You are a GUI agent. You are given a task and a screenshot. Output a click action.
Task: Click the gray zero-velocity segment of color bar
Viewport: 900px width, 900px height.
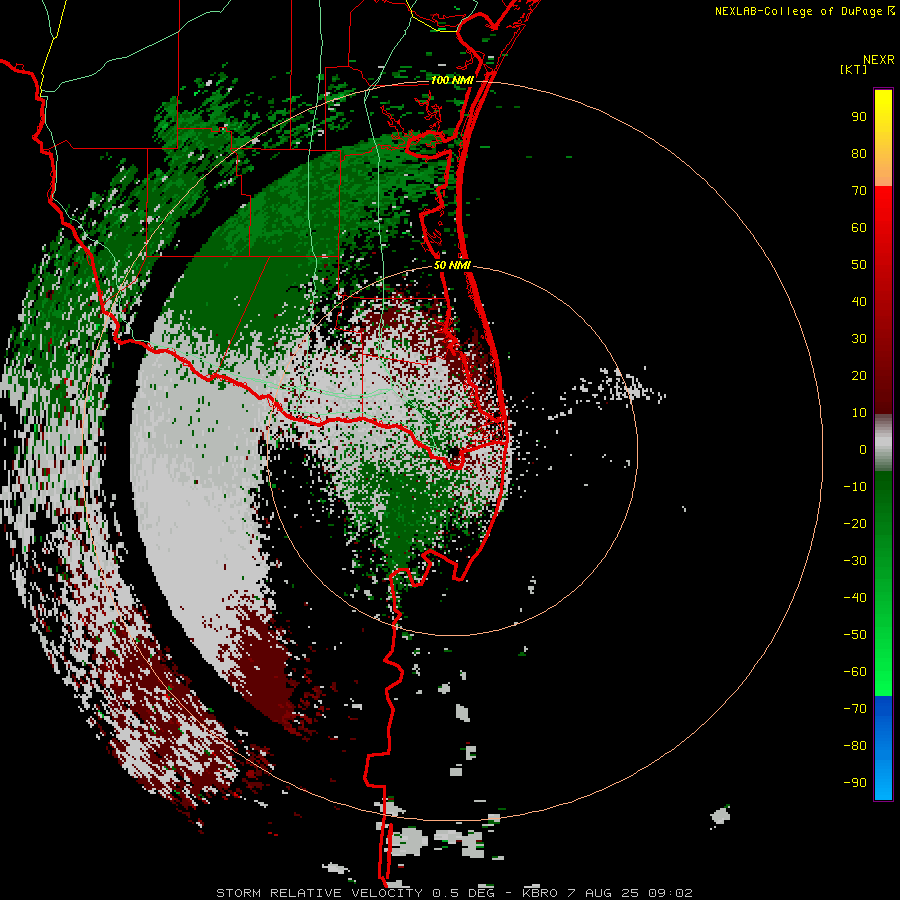[x=883, y=443]
